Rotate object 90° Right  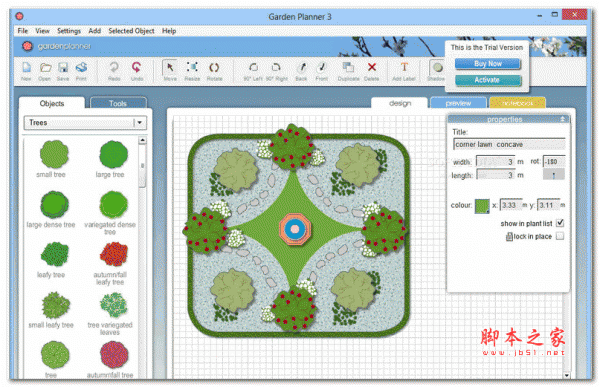coord(276,68)
